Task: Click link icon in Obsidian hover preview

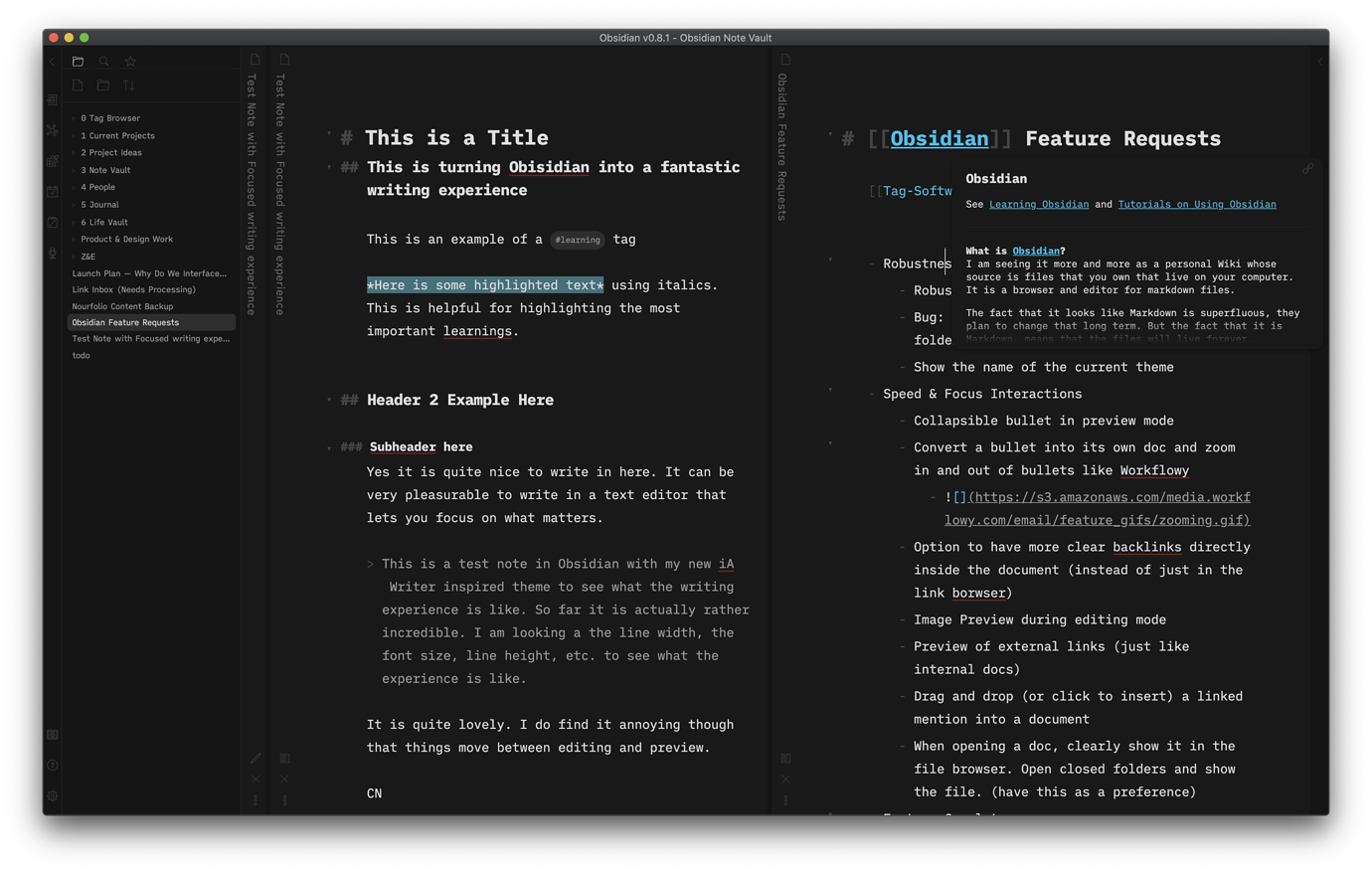Action: [x=1307, y=169]
